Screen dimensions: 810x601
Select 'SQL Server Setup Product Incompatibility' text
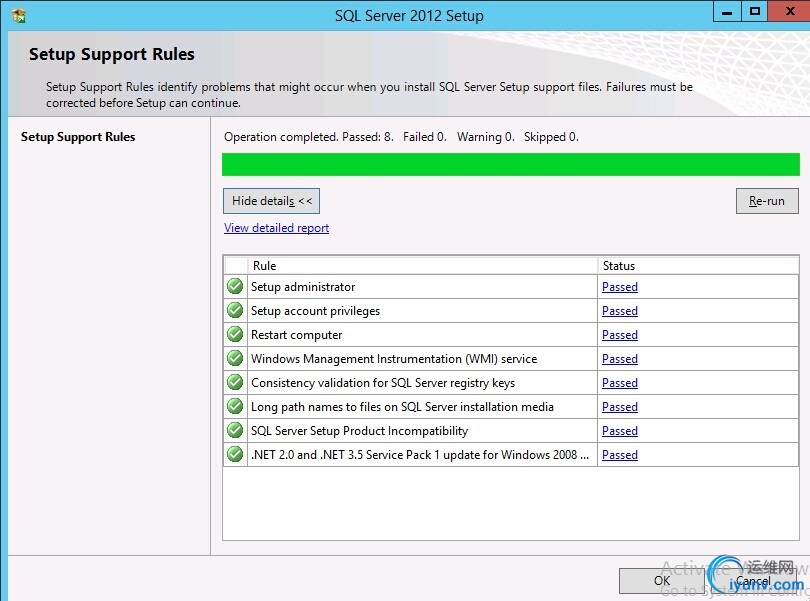(360, 431)
